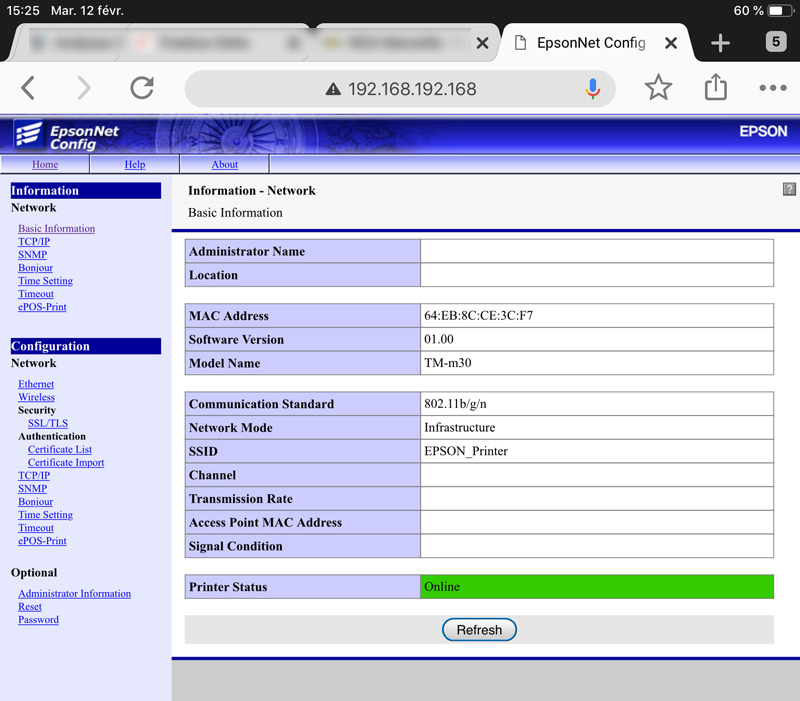Open the About menu link
The width and height of the screenshot is (800, 701).
pyautogui.click(x=224, y=164)
